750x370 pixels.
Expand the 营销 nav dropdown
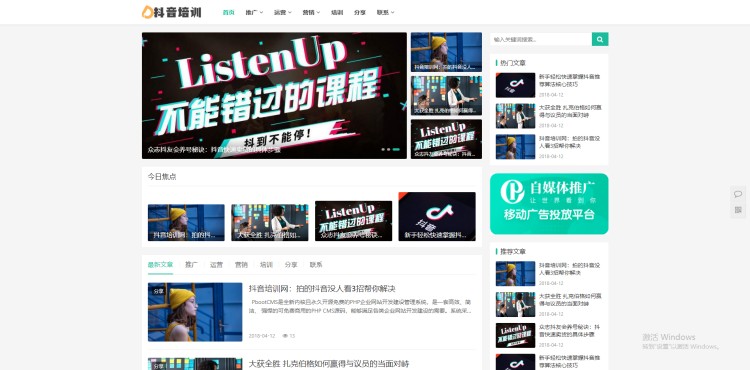tap(311, 12)
